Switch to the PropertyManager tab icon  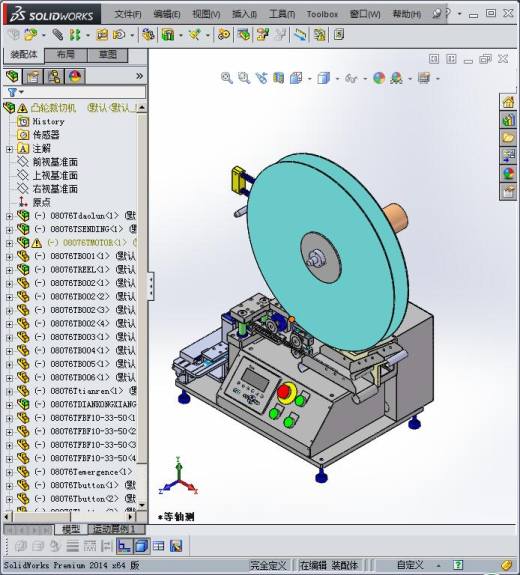pyautogui.click(x=33, y=76)
